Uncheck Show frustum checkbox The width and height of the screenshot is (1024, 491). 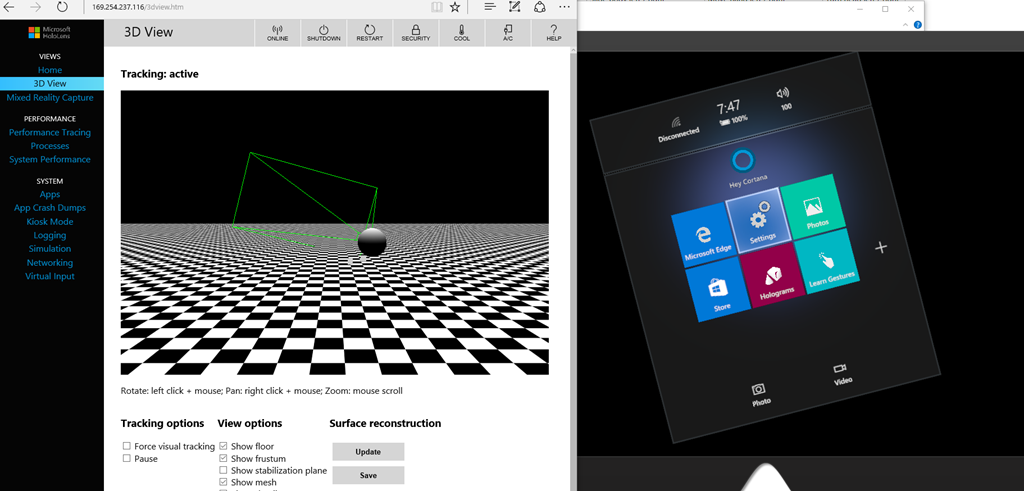pyautogui.click(x=223, y=458)
